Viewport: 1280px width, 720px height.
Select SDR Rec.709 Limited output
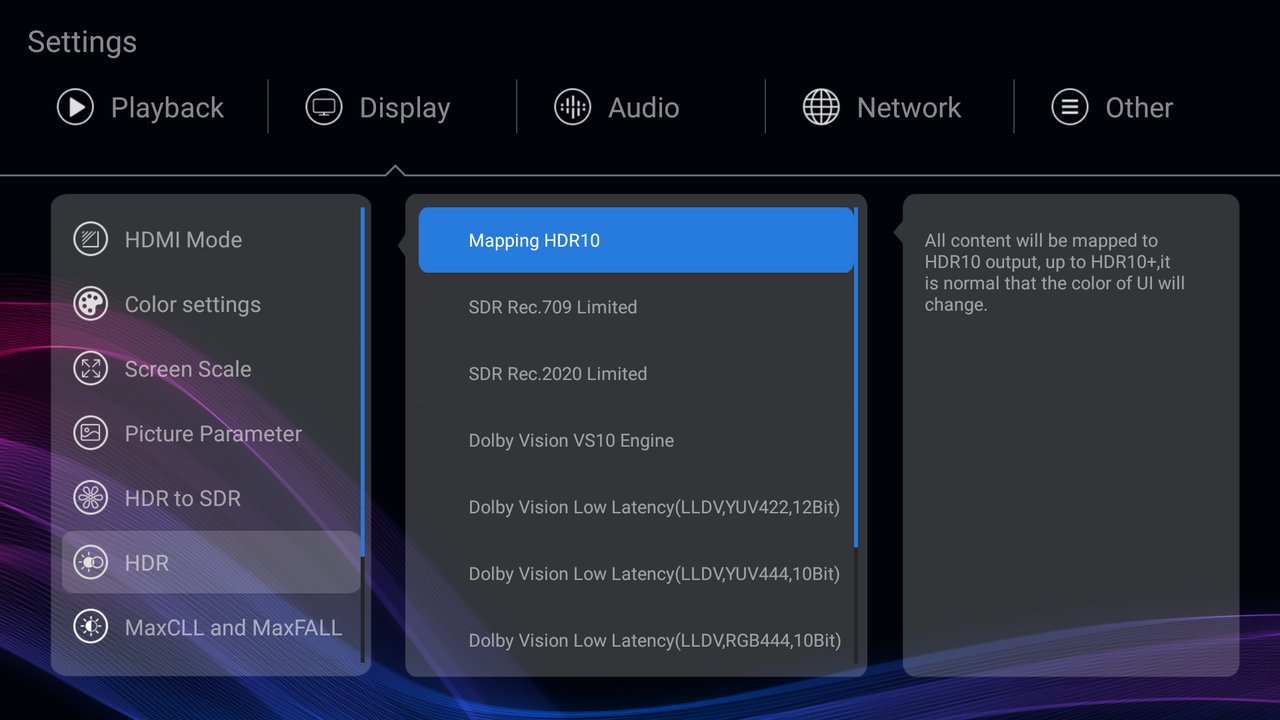(636, 307)
